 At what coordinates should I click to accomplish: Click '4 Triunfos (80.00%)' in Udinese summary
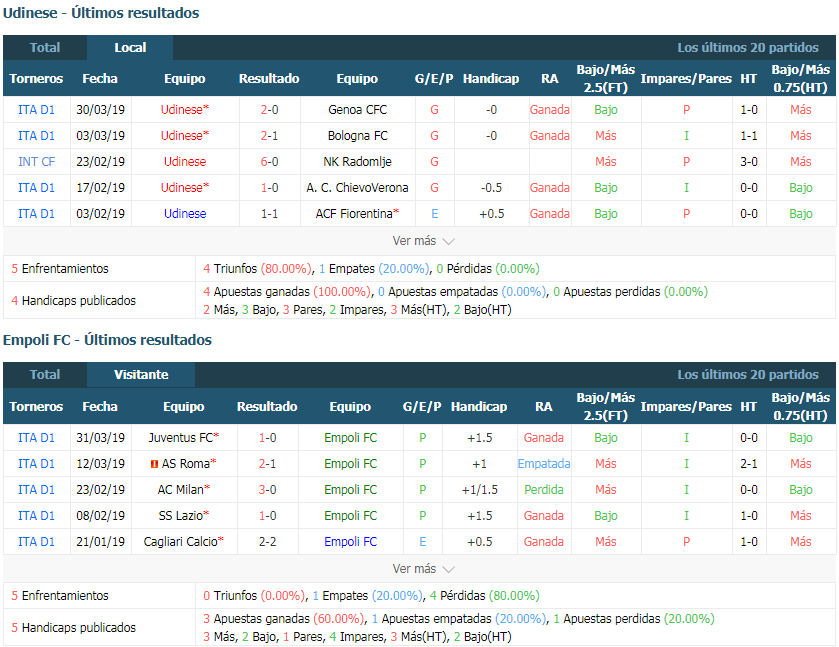tap(257, 269)
